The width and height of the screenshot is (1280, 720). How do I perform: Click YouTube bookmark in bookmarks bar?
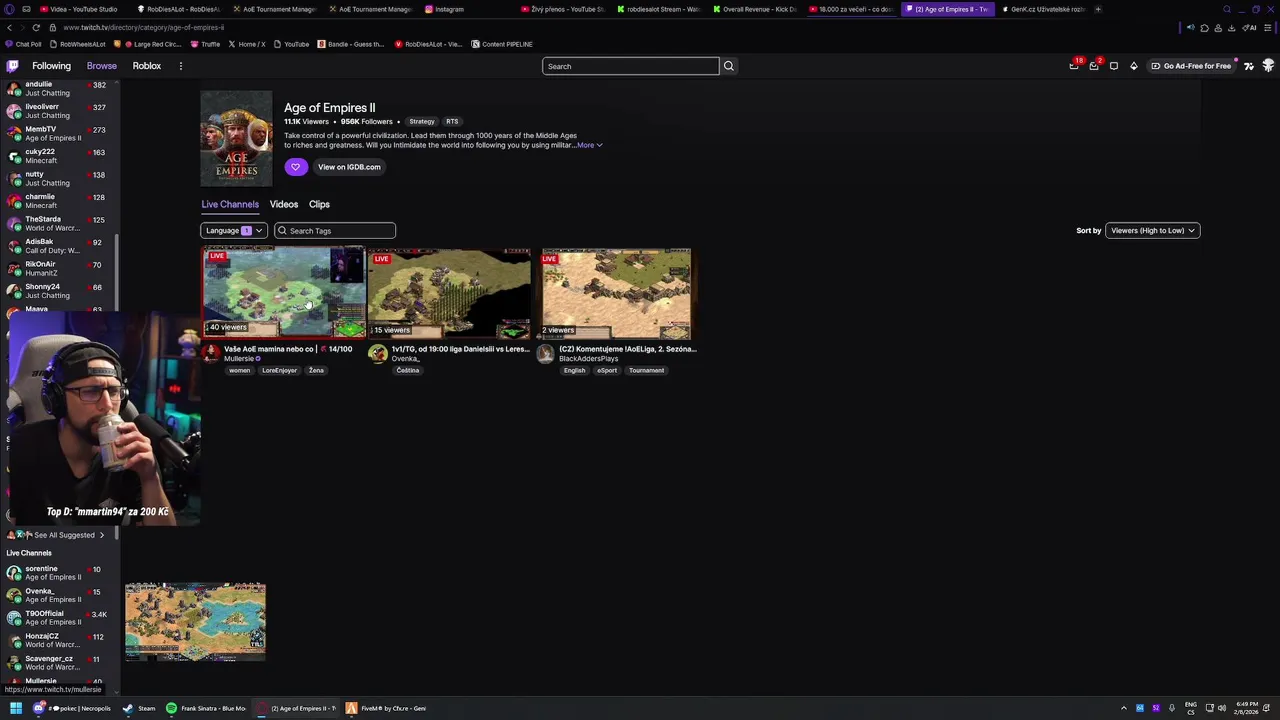(291, 44)
